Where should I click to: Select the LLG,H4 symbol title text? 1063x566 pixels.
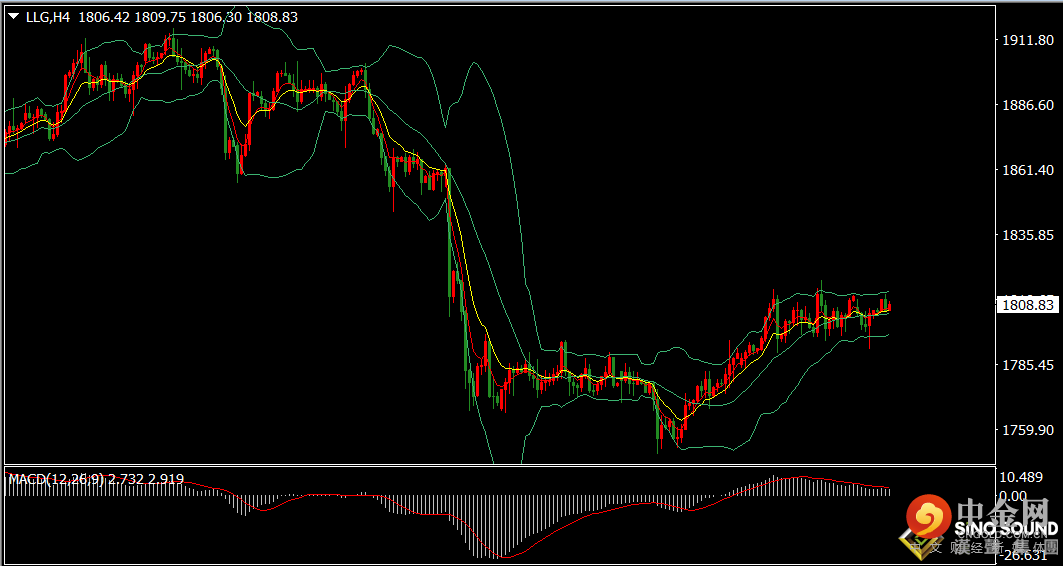[48, 18]
